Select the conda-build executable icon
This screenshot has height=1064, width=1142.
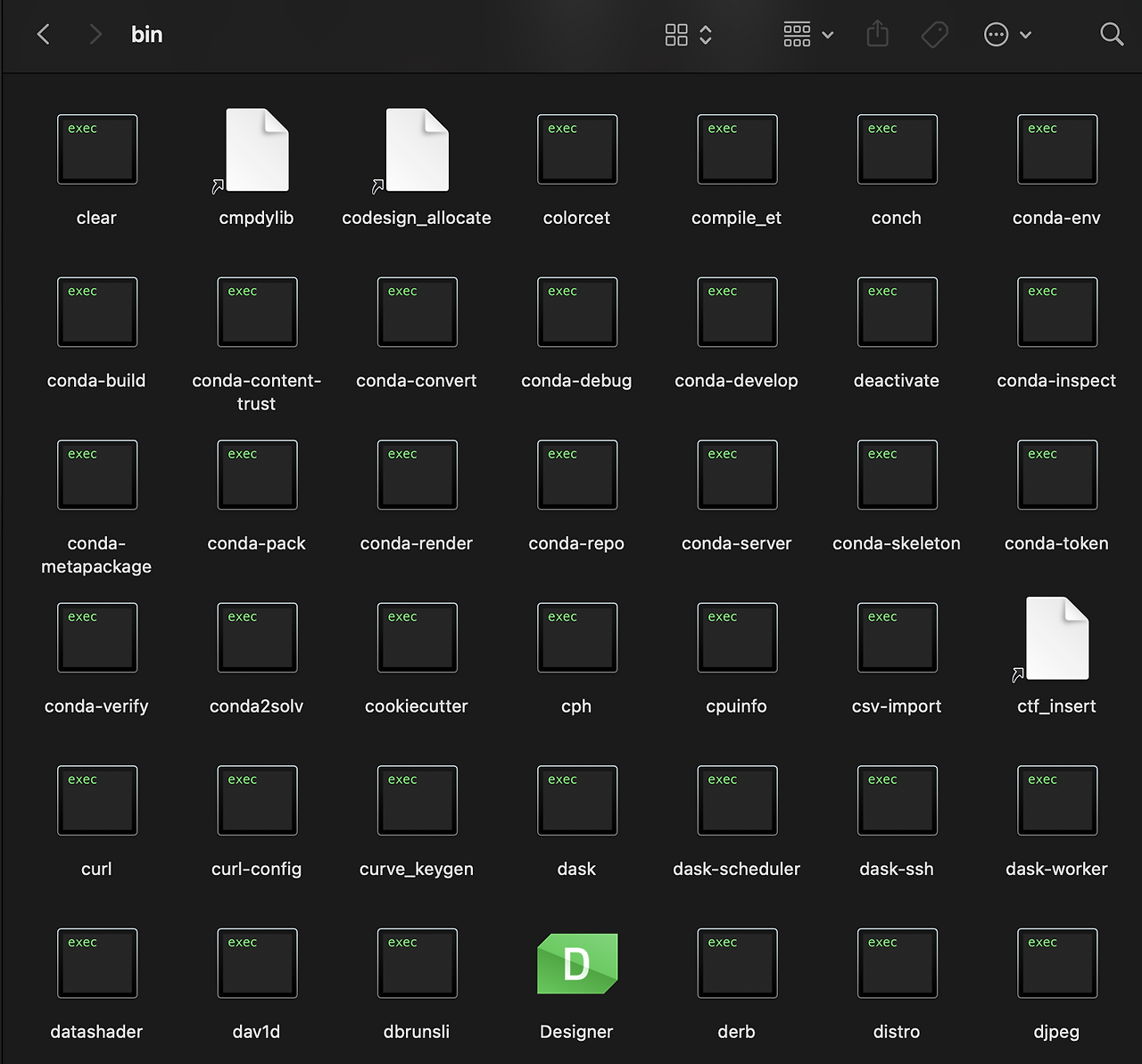(96, 312)
